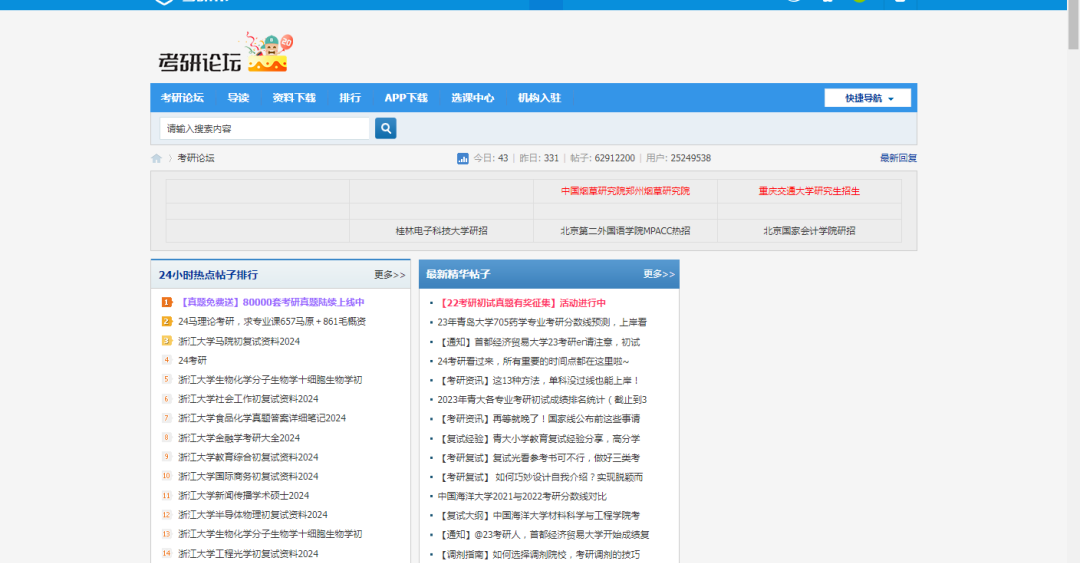Open the 资料下载 navigation tab
The width and height of the screenshot is (1080, 563).
pos(294,98)
